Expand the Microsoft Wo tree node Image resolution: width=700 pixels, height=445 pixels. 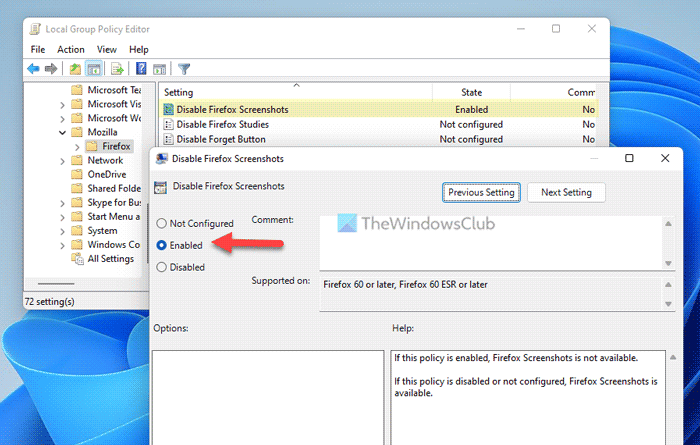62,119
